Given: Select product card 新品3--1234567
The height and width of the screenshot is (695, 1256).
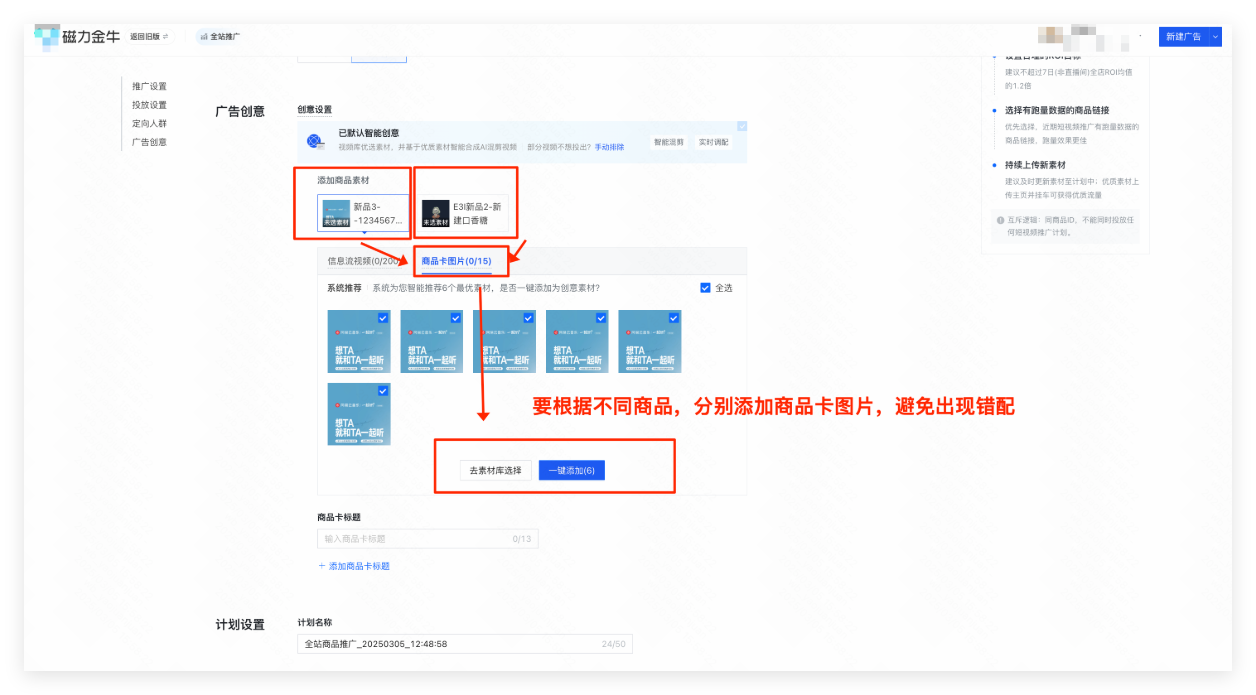Looking at the screenshot, I should 364,213.
